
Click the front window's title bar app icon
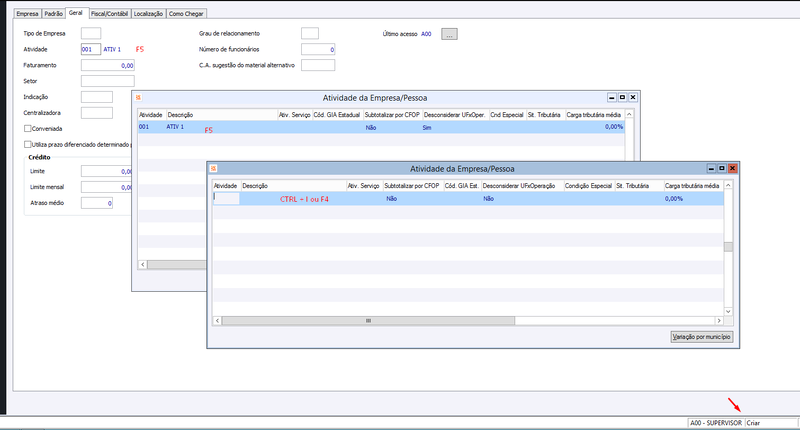[214, 168]
